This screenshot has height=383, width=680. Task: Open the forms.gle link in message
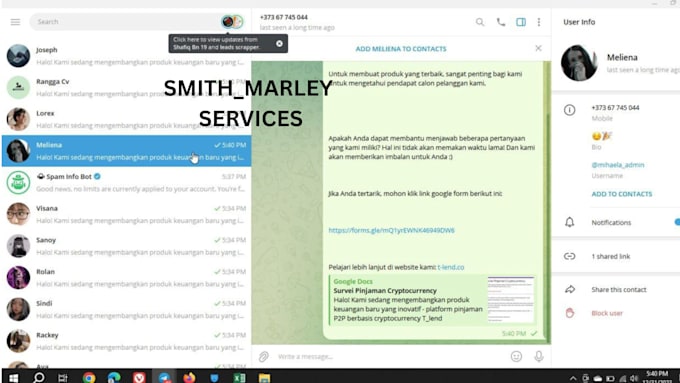[391, 230]
